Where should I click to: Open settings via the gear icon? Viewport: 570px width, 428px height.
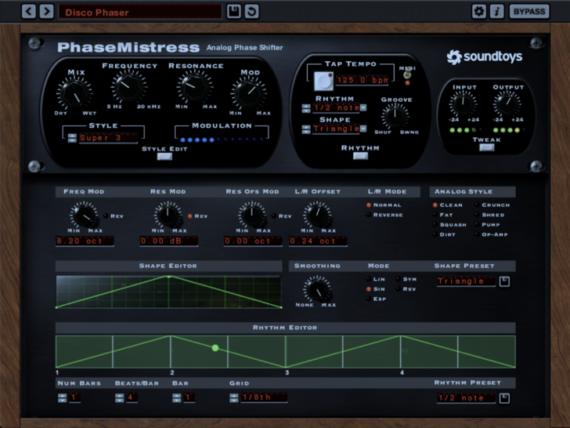(479, 11)
